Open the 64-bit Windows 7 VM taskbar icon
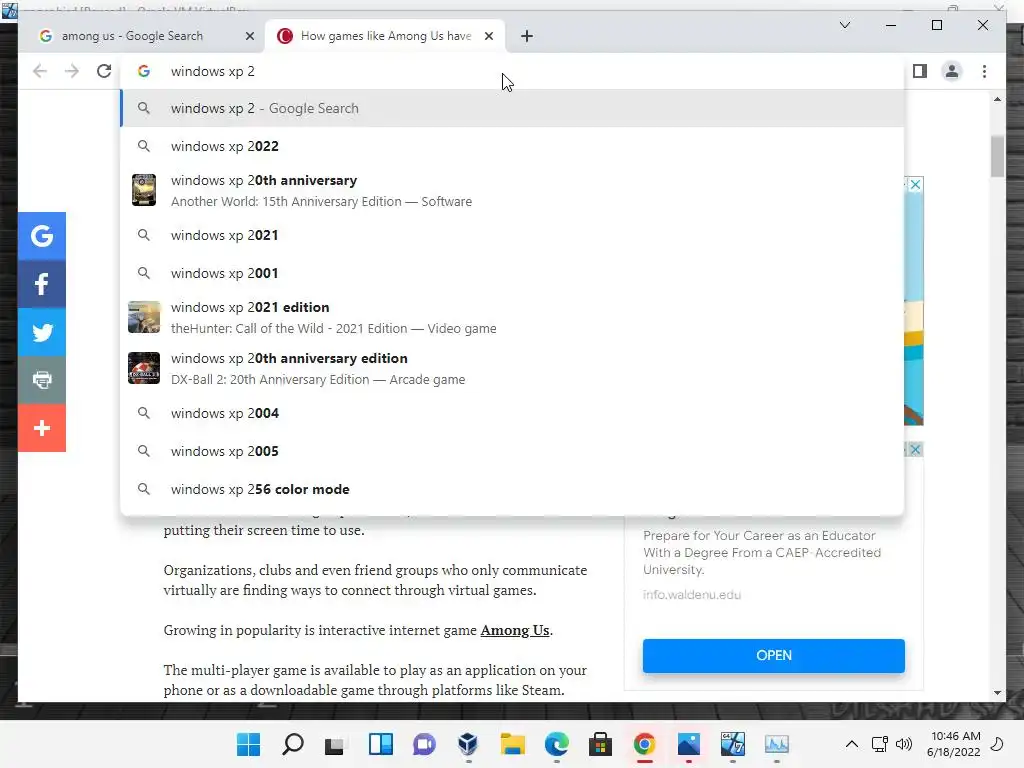The image size is (1024, 768). tap(733, 744)
